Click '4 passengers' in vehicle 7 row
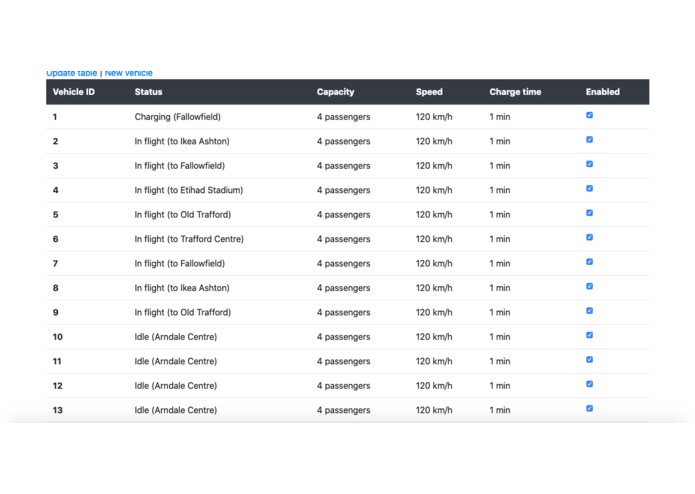 (x=344, y=264)
